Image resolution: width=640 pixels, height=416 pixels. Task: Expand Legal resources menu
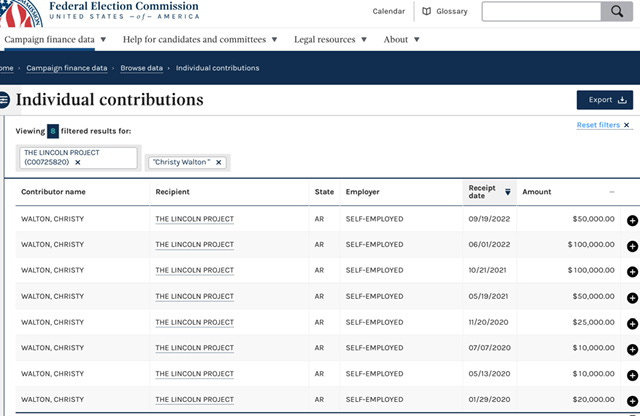pyautogui.click(x=330, y=40)
